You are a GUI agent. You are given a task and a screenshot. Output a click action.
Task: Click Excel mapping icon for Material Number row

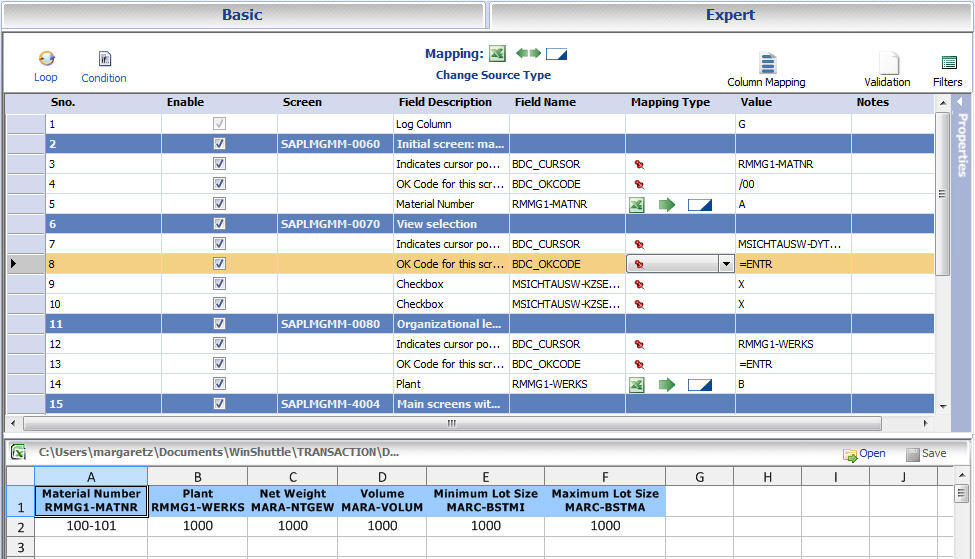pos(636,204)
